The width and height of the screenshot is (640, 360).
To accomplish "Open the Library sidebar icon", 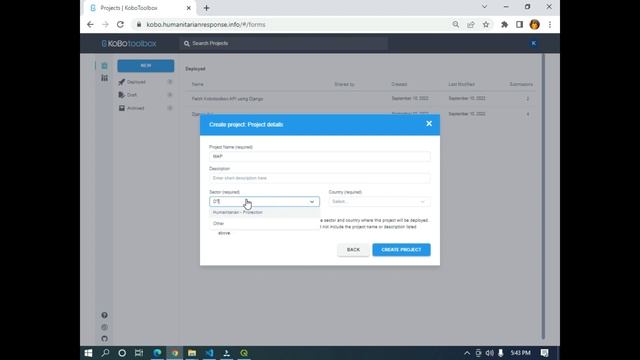I will pos(104,78).
